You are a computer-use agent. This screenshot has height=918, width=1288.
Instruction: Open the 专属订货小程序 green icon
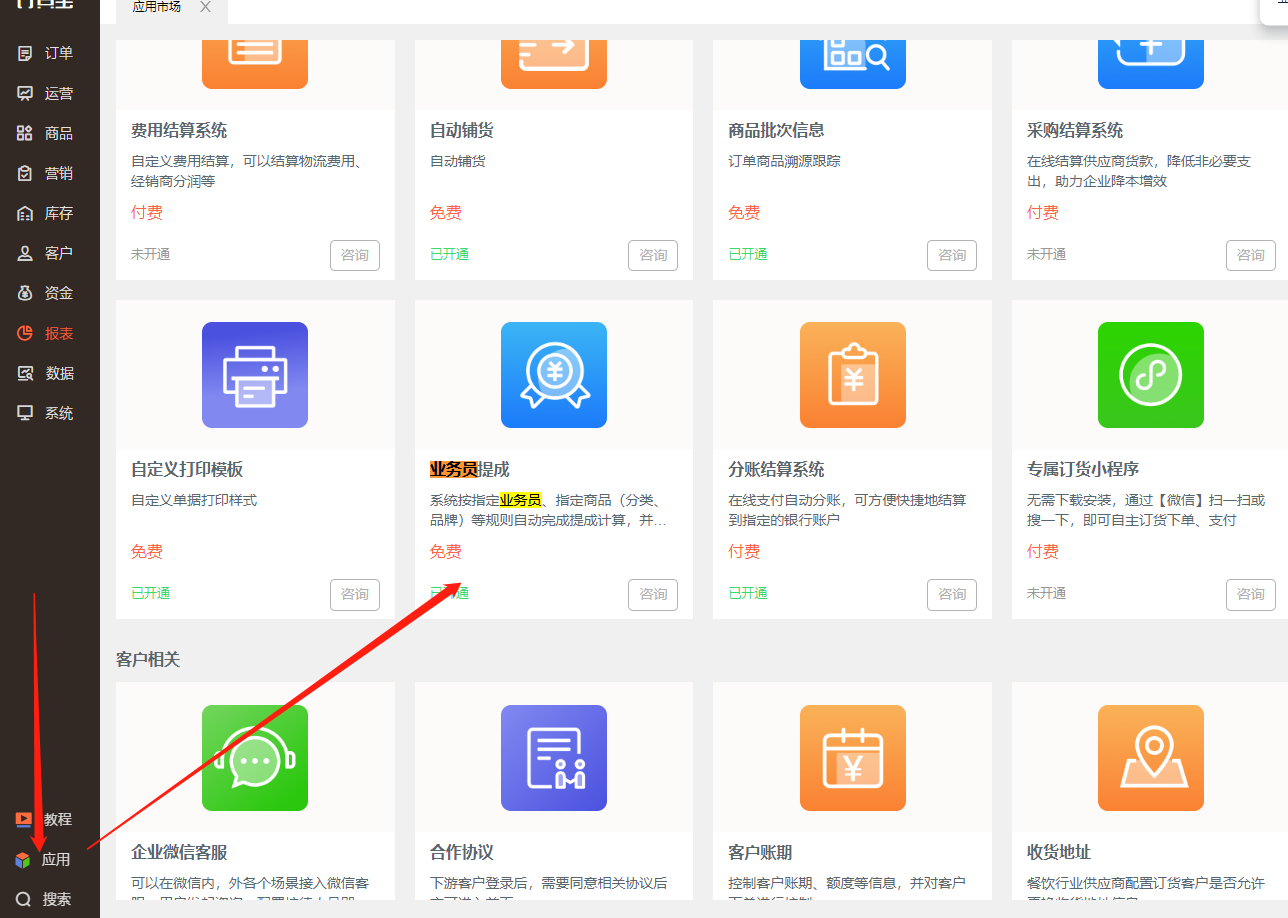[1151, 375]
